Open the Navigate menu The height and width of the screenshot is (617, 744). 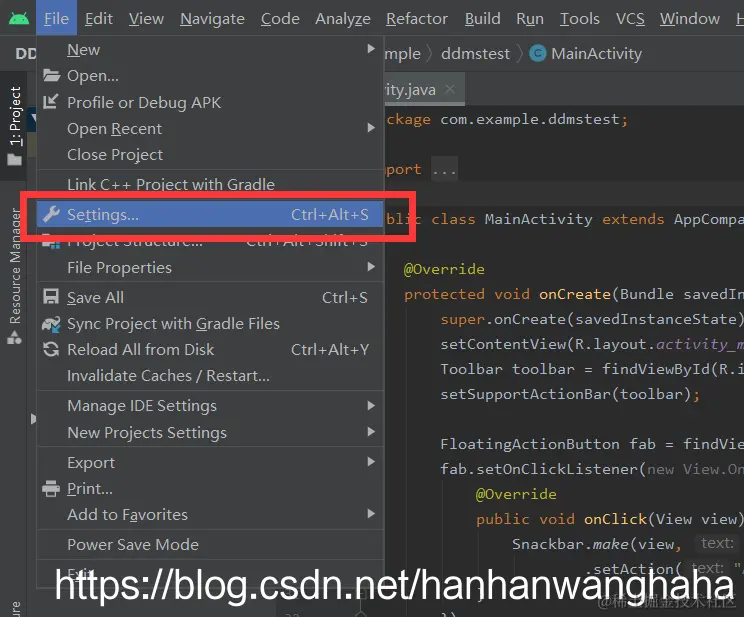pos(212,19)
